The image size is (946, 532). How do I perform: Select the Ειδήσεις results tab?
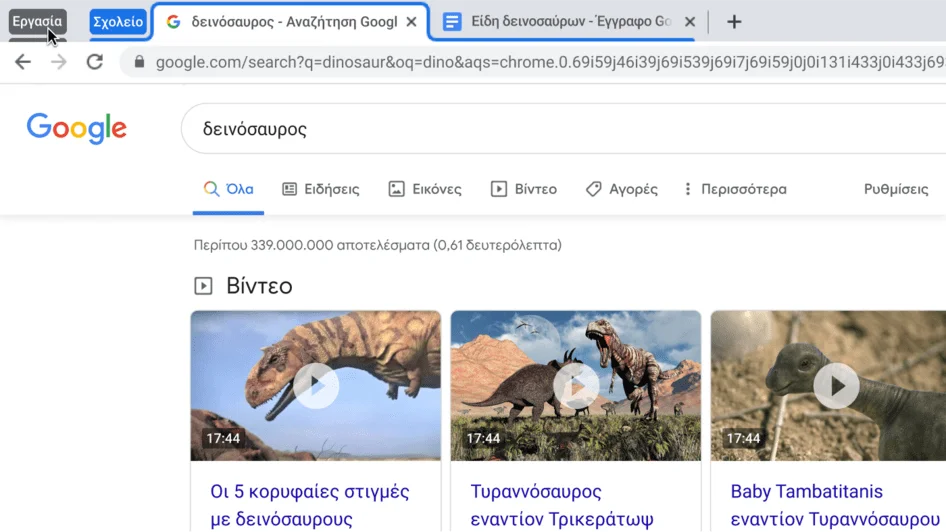tap(321, 189)
